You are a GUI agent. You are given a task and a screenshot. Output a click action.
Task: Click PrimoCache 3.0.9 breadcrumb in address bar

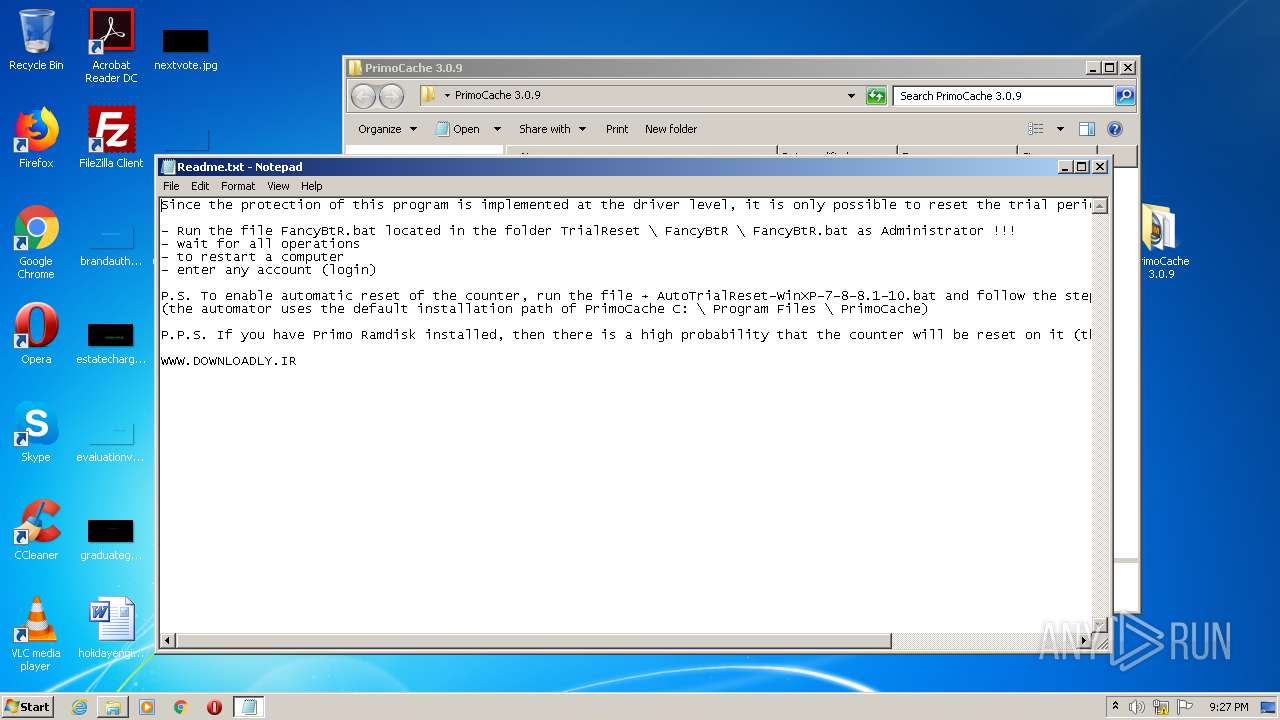click(497, 96)
